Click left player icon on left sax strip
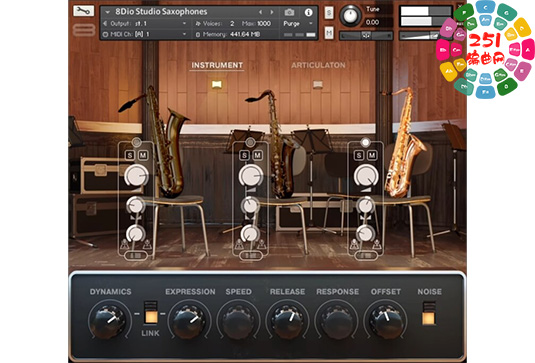The width and height of the screenshot is (535, 363). point(124,244)
